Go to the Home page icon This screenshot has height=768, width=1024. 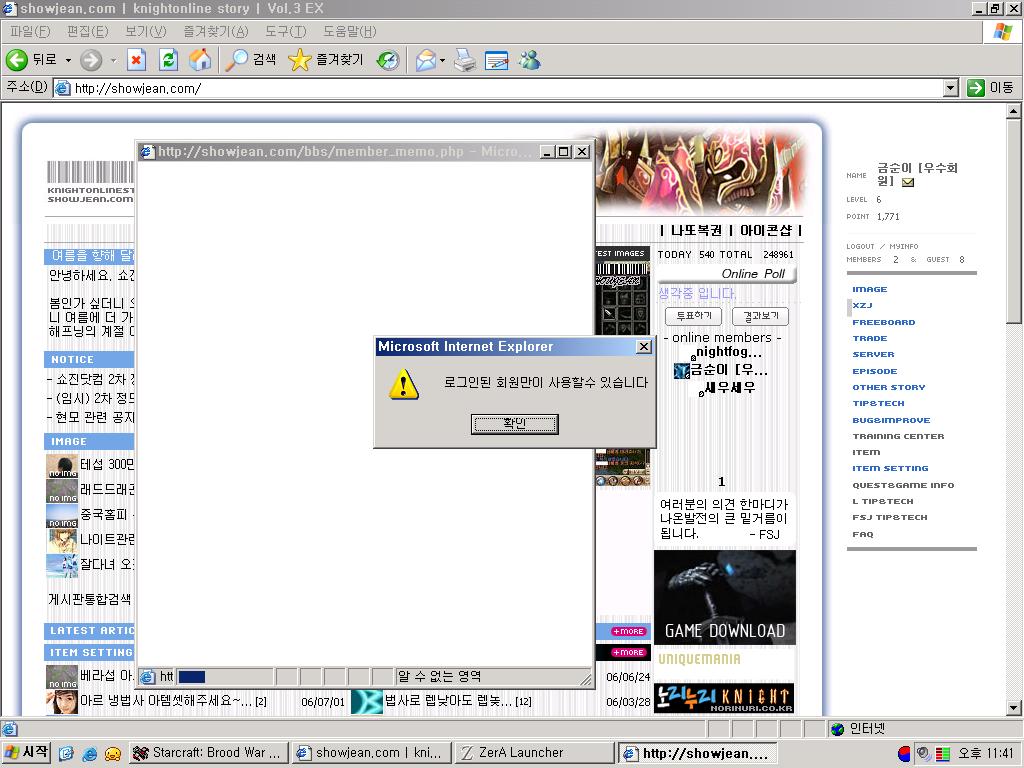[200, 60]
